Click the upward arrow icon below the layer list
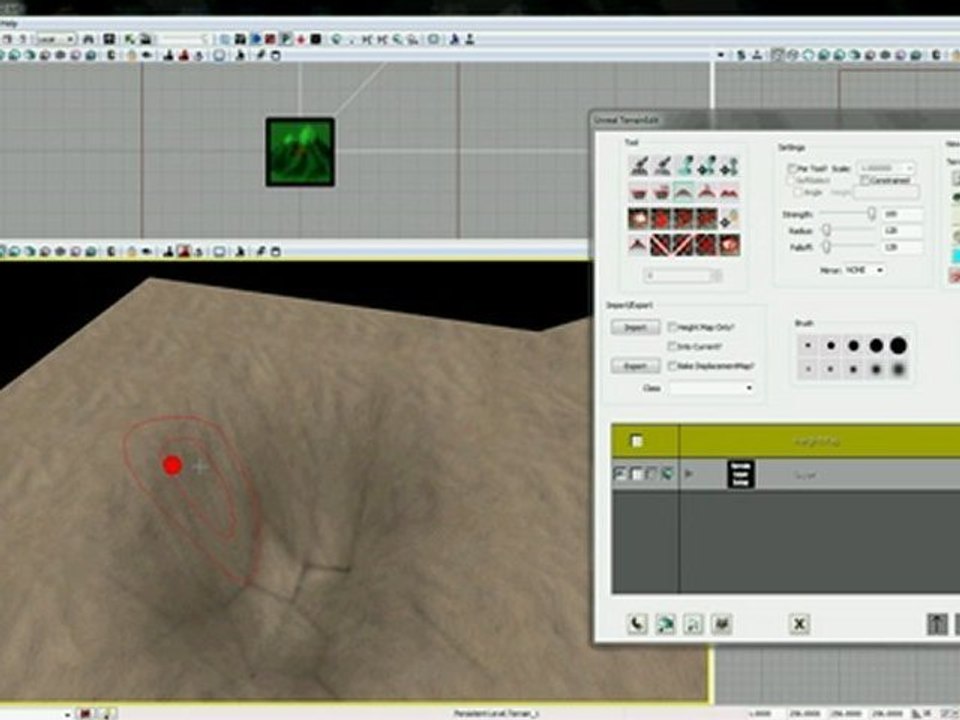The width and height of the screenshot is (960, 720). [x=937, y=624]
